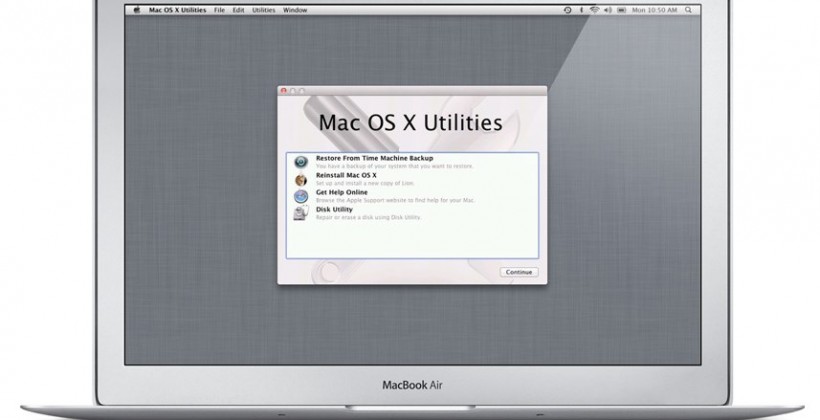Image resolution: width=820 pixels, height=420 pixels.
Task: Close the Mac OS X Utilities window
Action: pyautogui.click(x=284, y=91)
